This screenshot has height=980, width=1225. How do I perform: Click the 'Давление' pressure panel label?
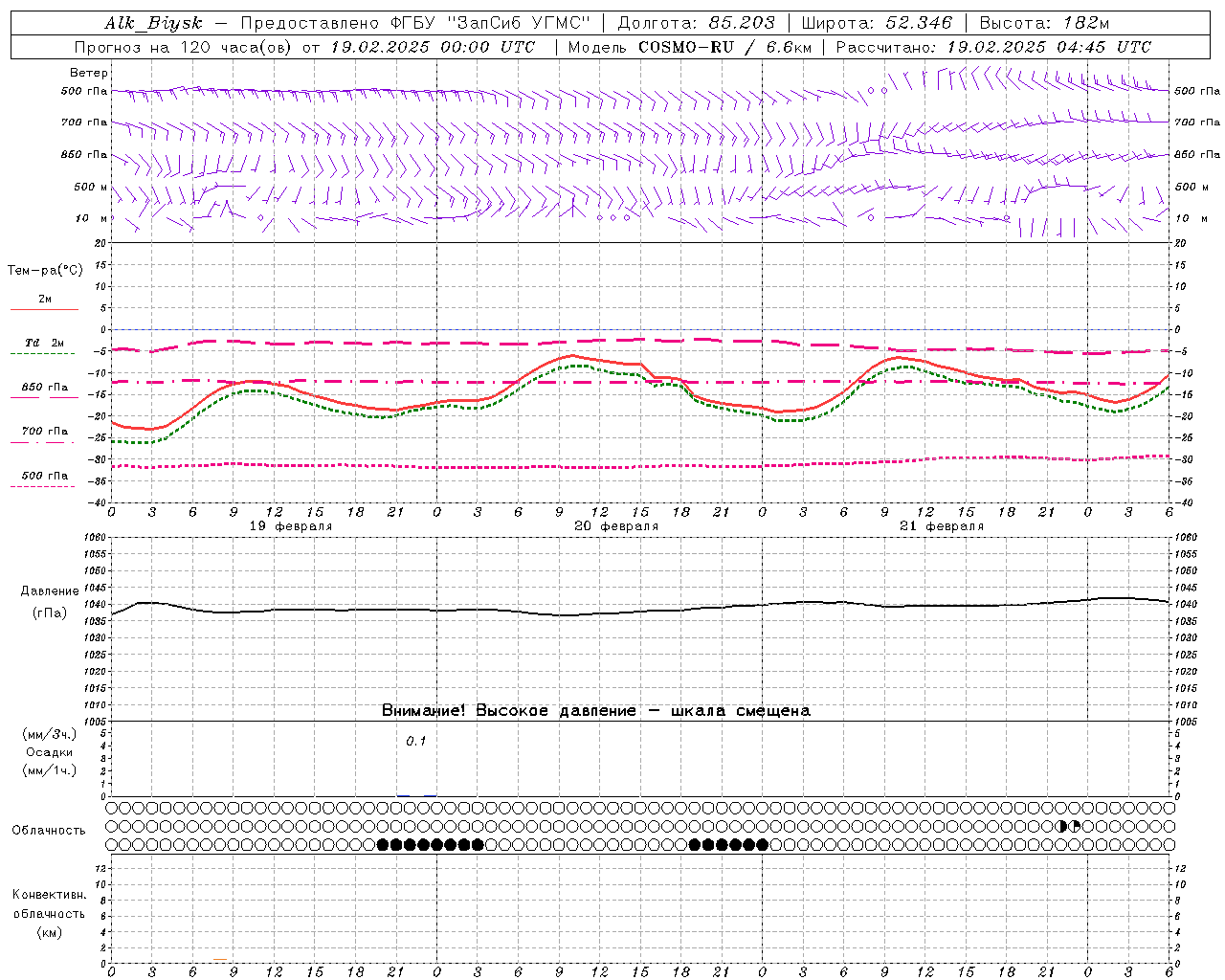click(x=50, y=591)
